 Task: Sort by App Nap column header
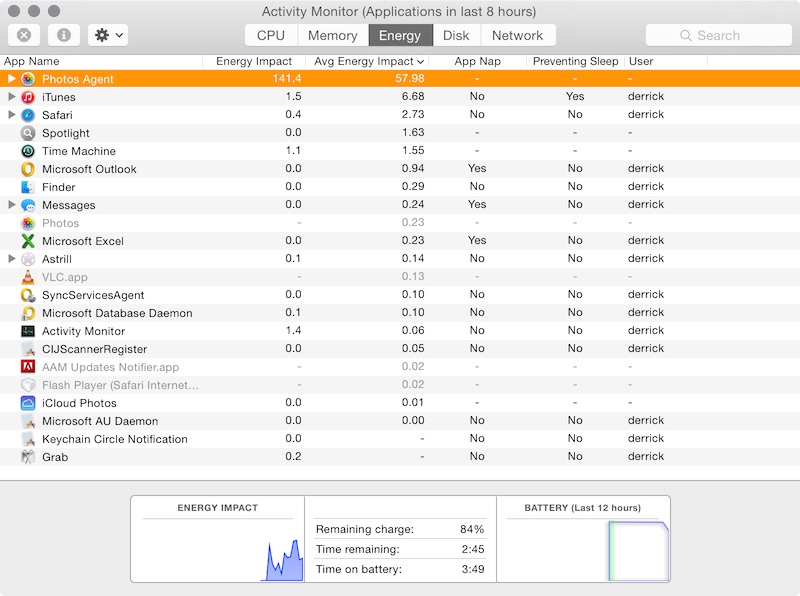(478, 61)
